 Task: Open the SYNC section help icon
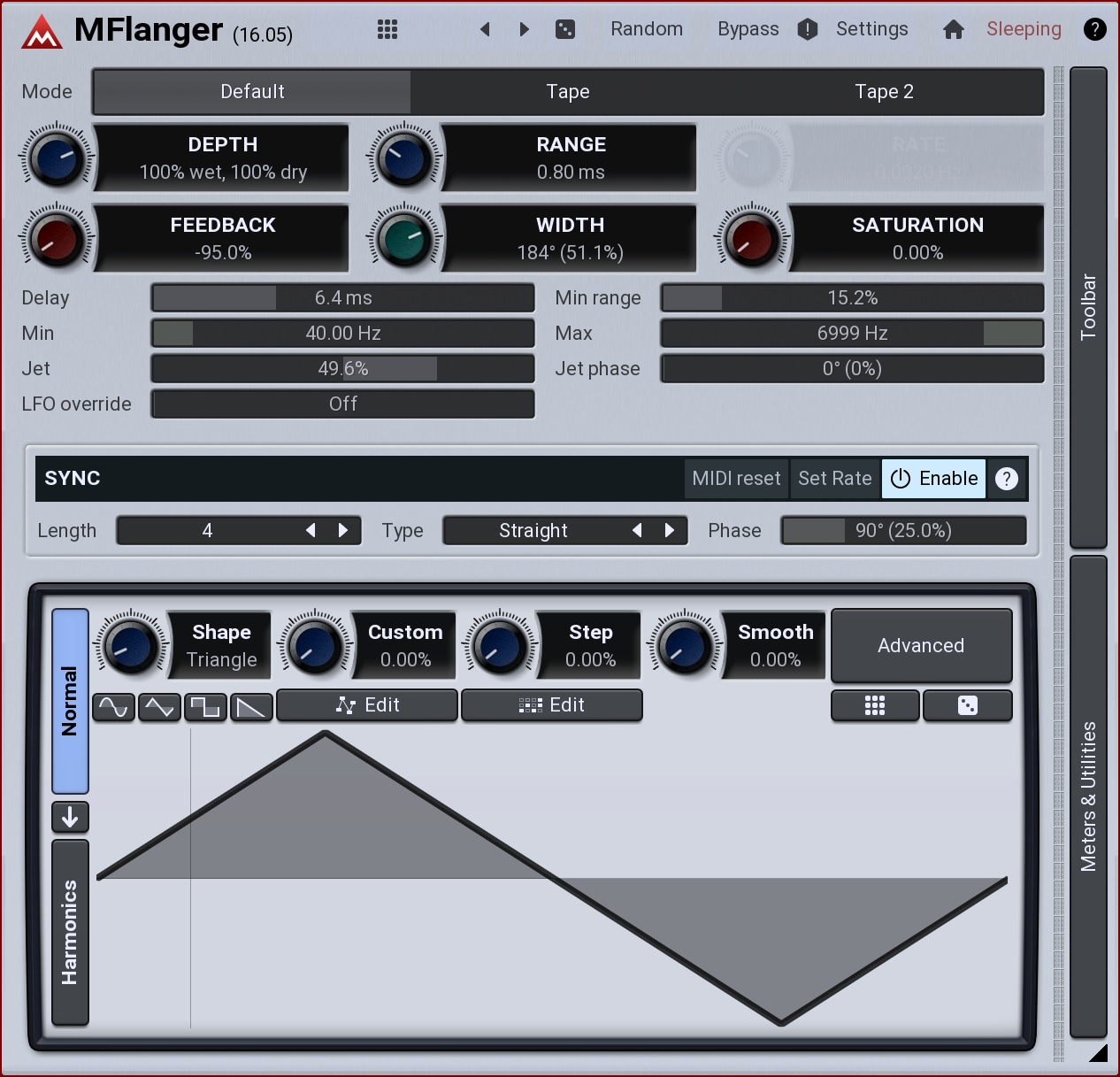1007,479
